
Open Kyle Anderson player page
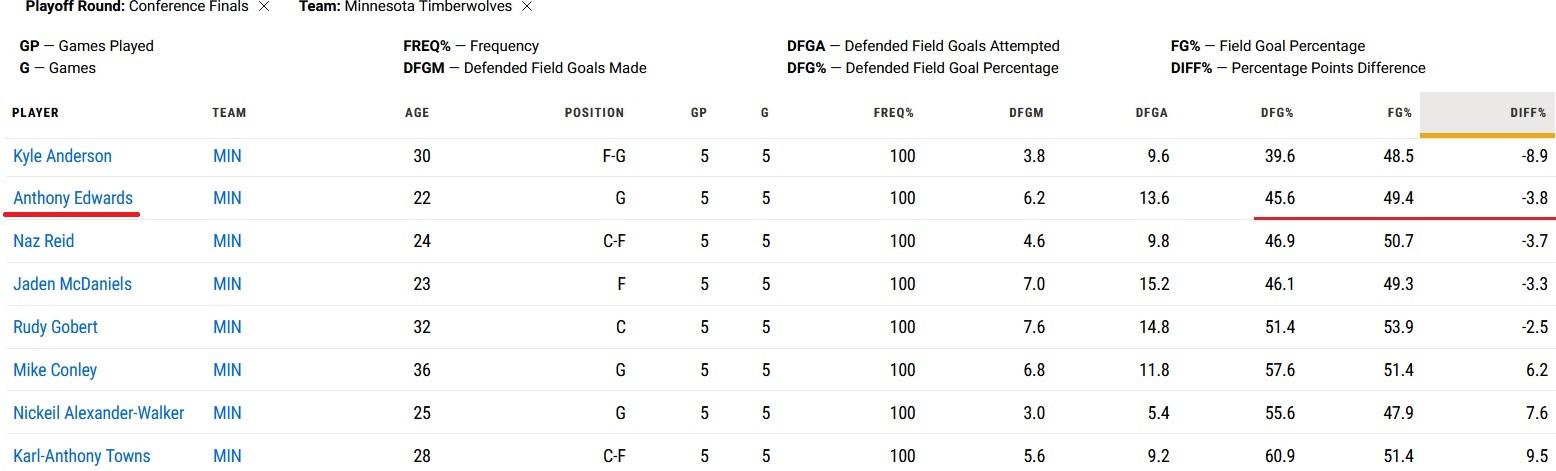pyautogui.click(x=62, y=156)
